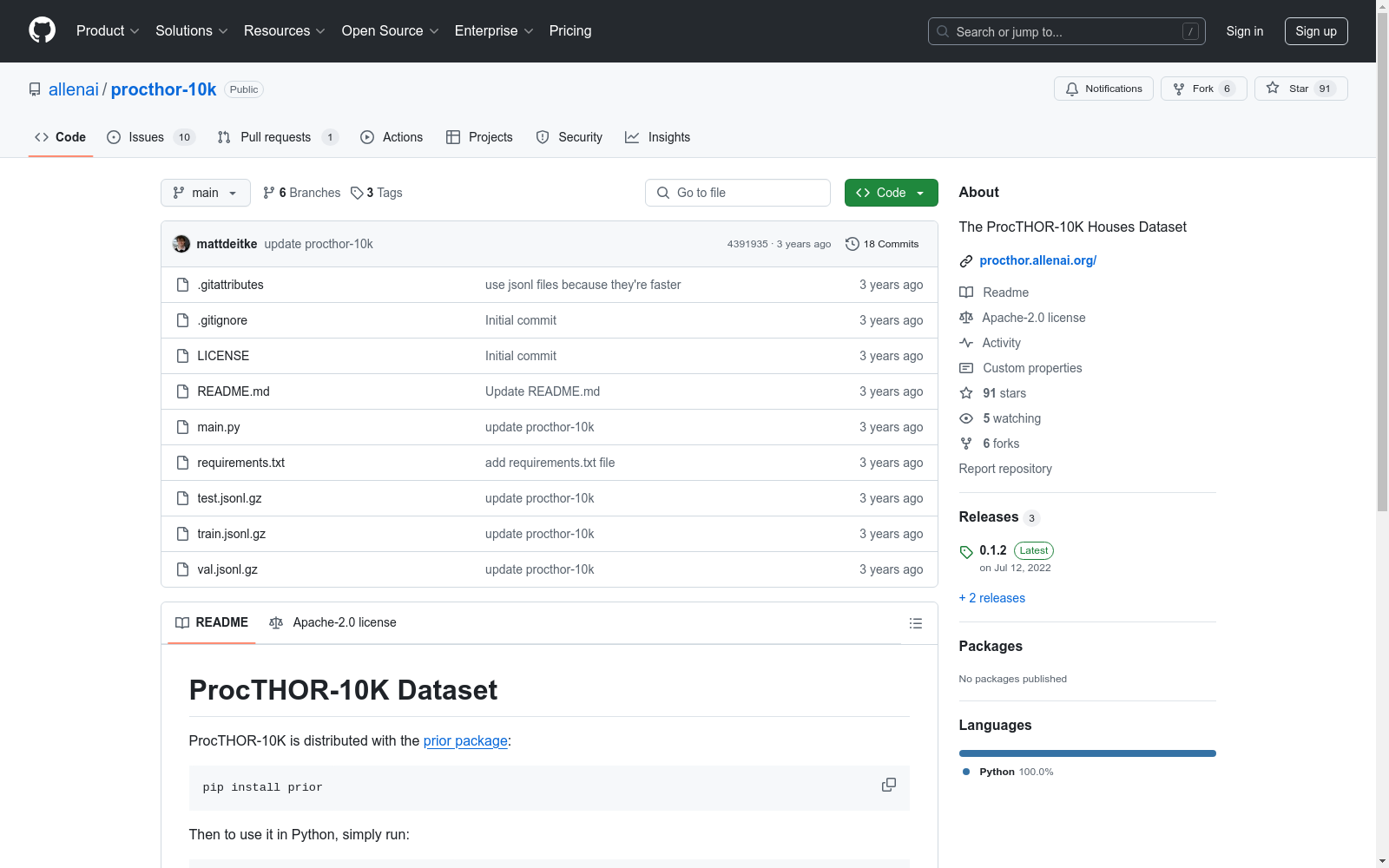The width and height of the screenshot is (1389, 868).
Task: Click the Sign up button
Action: tap(1316, 31)
